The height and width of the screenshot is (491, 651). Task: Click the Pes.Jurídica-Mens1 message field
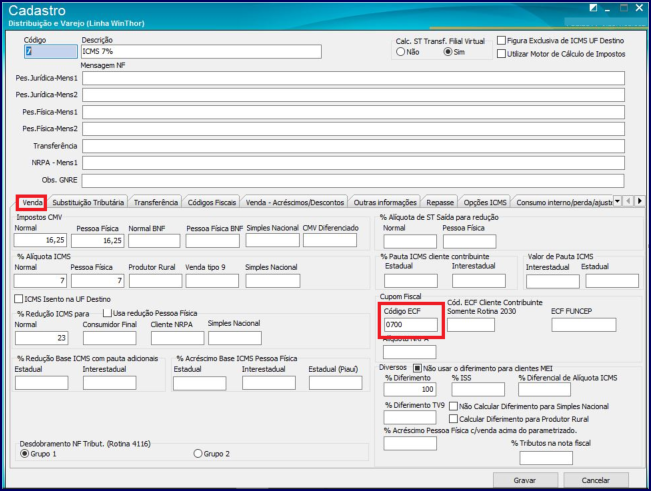click(353, 78)
